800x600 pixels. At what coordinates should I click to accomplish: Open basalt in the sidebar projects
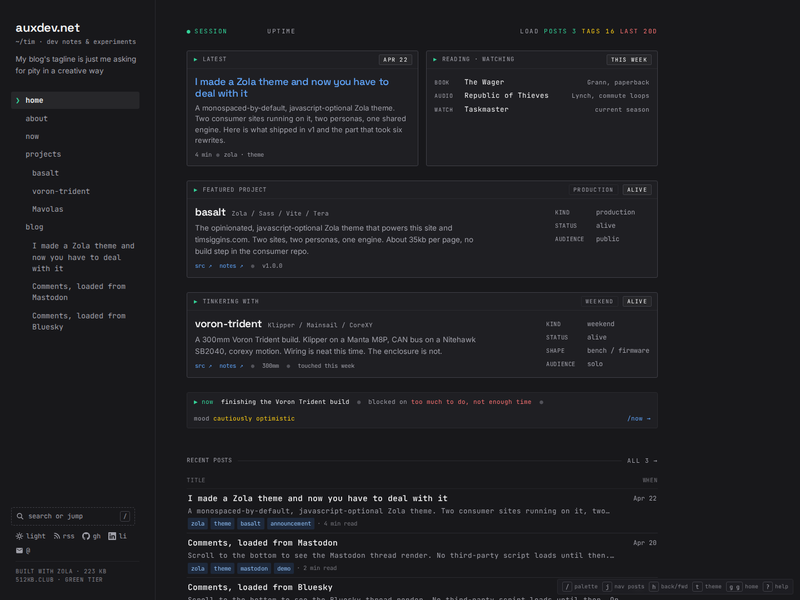[x=45, y=173]
